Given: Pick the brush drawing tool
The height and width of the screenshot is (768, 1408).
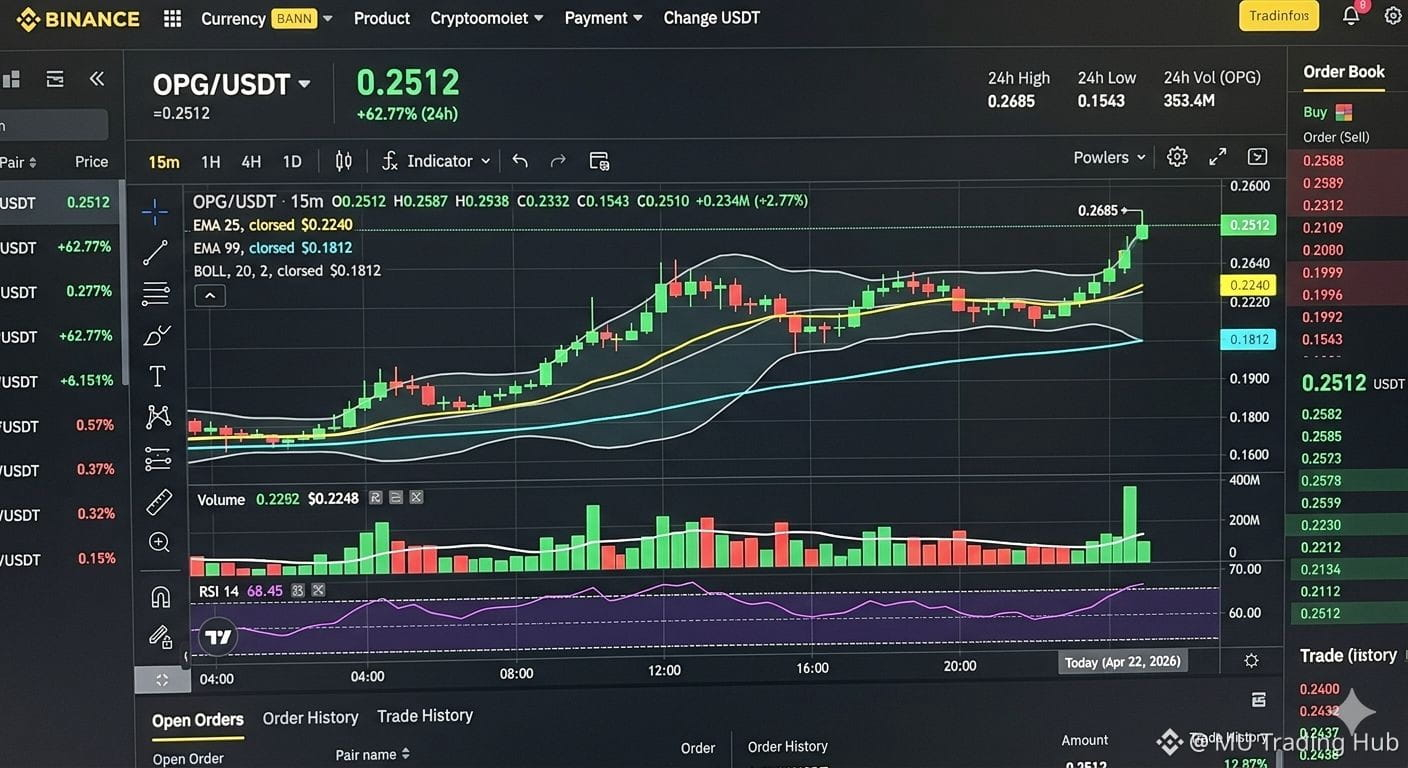Looking at the screenshot, I should [157, 335].
